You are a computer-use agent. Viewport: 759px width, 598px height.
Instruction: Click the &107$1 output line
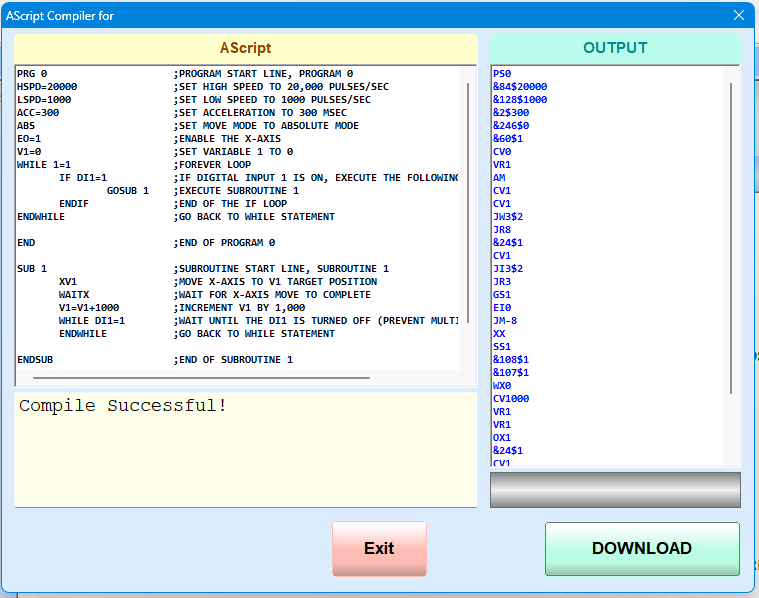click(x=511, y=373)
